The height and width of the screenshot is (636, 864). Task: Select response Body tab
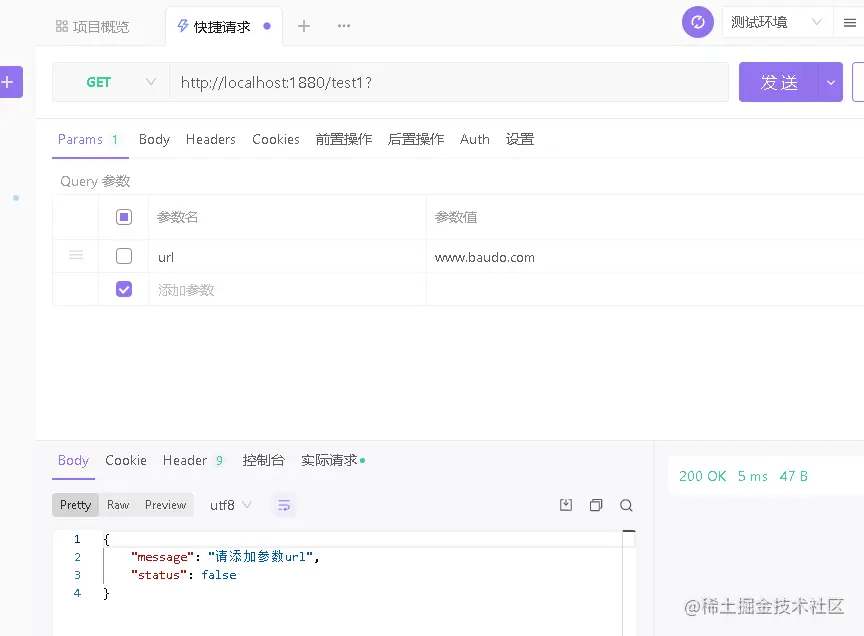pos(73,460)
